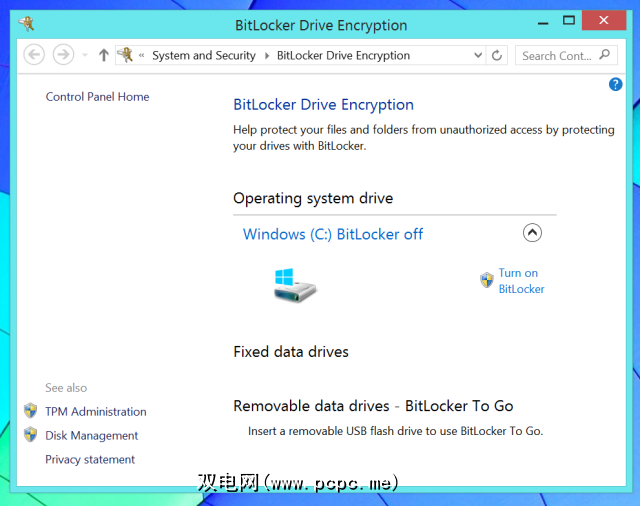Click shield icon beside TPM Administration
This screenshot has height=506, width=640.
point(31,411)
